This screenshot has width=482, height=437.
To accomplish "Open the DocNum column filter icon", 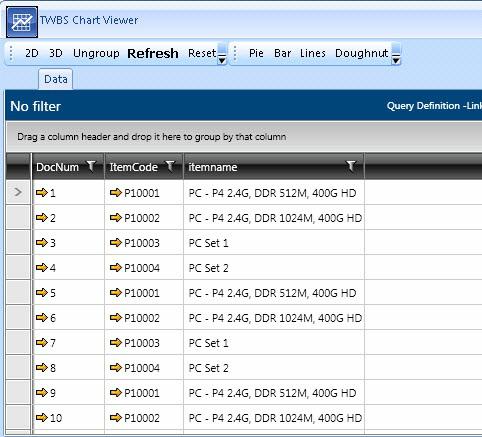I will tap(91, 166).
